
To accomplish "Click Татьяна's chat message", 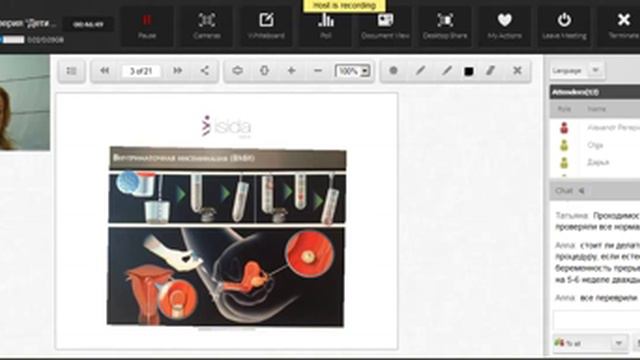I will point(598,221).
